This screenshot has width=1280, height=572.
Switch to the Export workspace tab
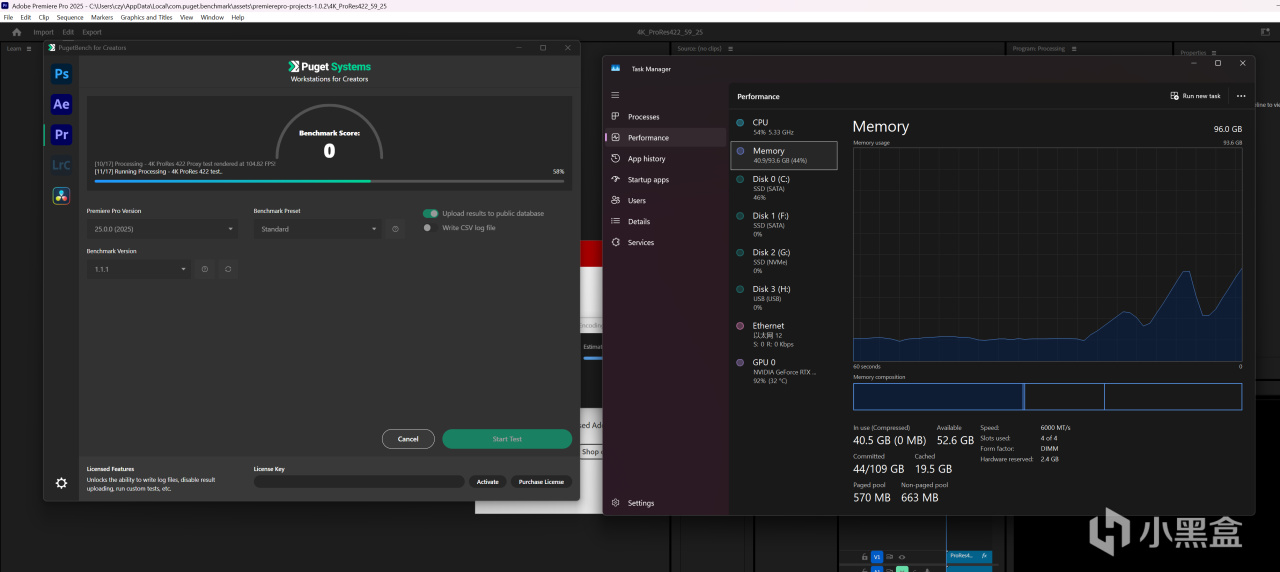(92, 32)
